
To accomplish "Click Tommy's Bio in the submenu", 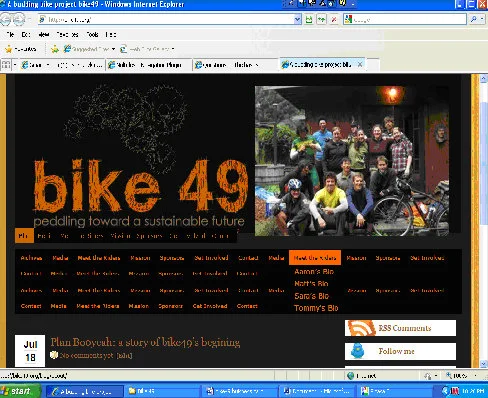I will tap(316, 308).
